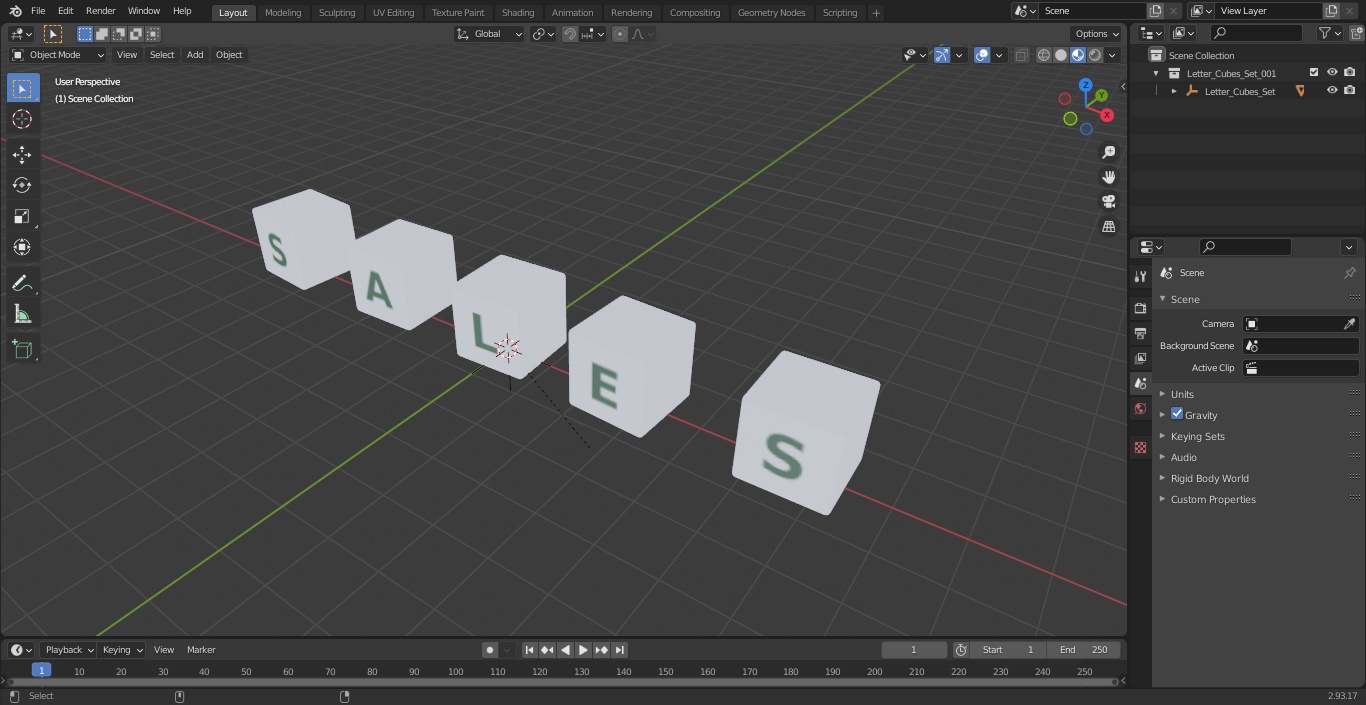Play the animation forward
This screenshot has width=1366, height=705.
pyautogui.click(x=584, y=650)
